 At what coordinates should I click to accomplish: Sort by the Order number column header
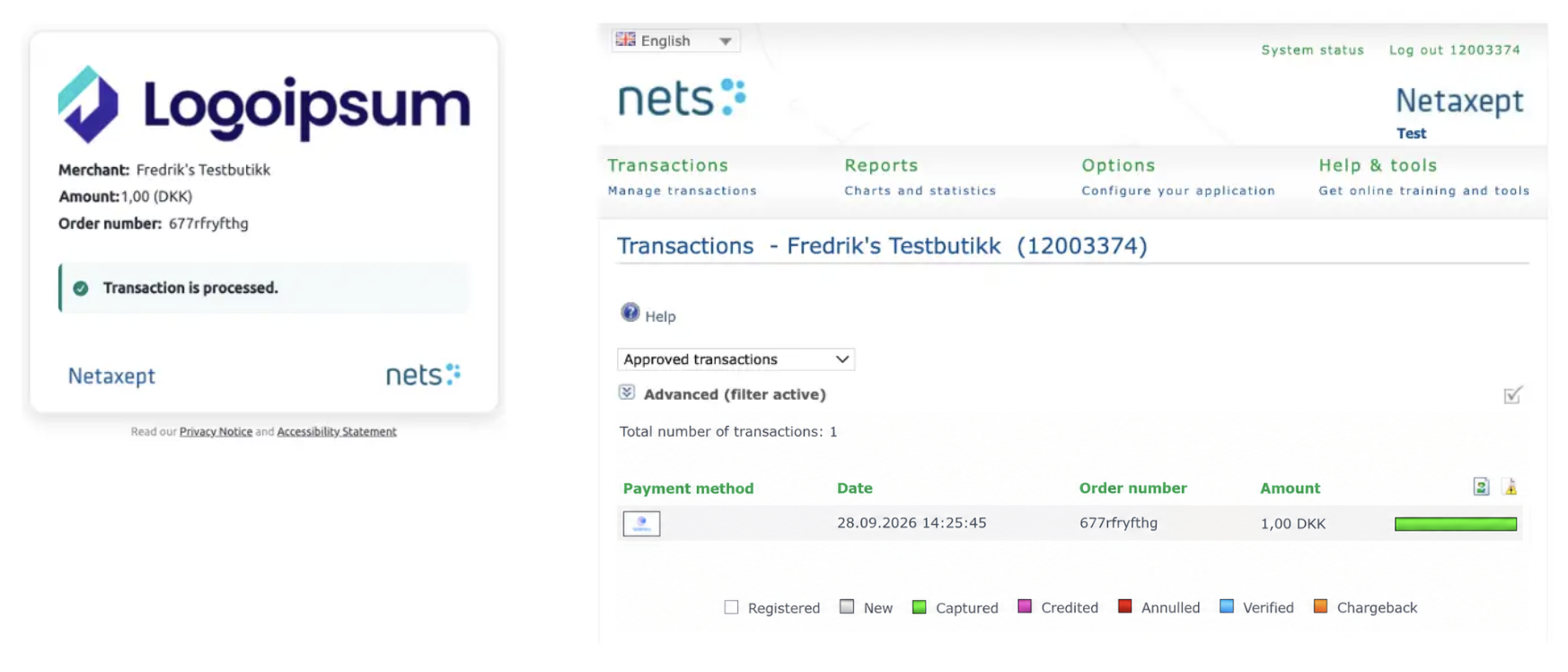(1132, 489)
